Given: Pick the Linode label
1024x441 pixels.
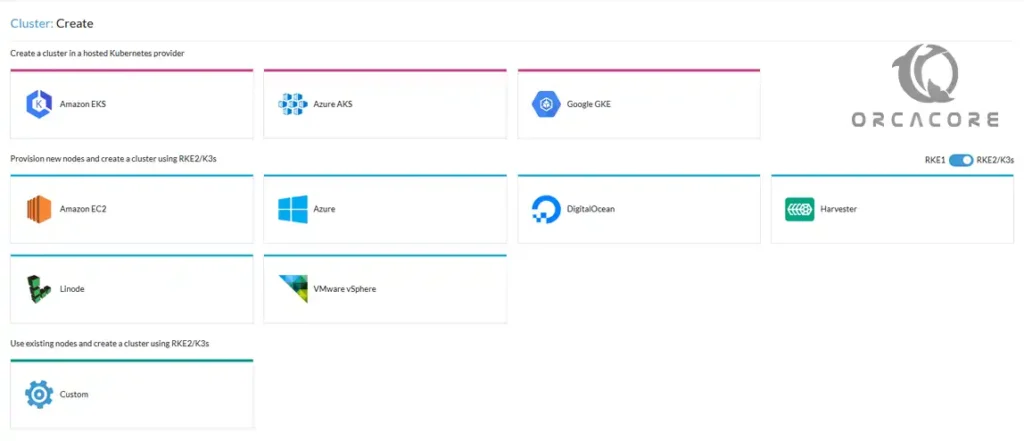Looking at the screenshot, I should pos(72,289).
